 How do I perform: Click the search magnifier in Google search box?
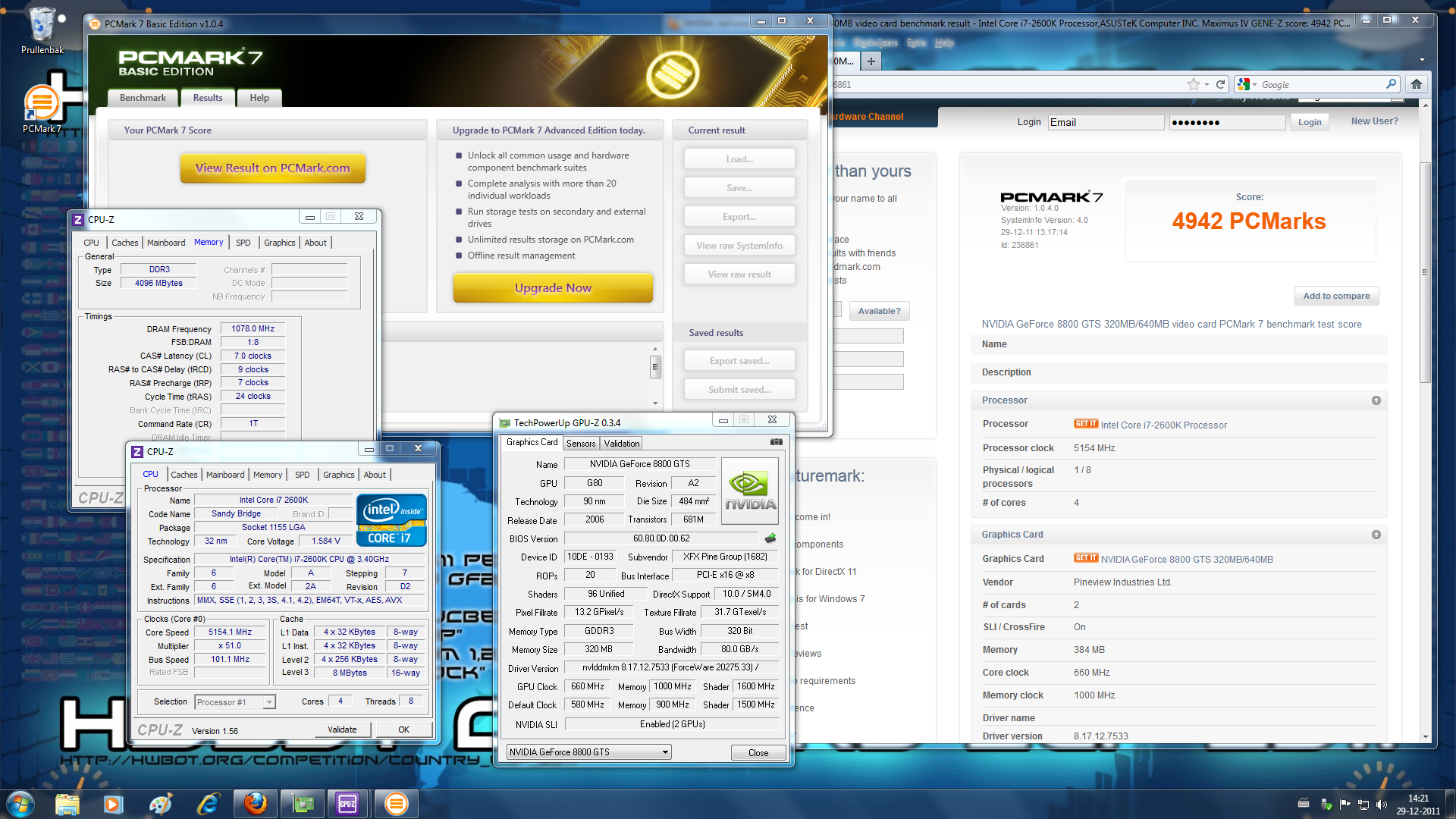(x=1391, y=84)
